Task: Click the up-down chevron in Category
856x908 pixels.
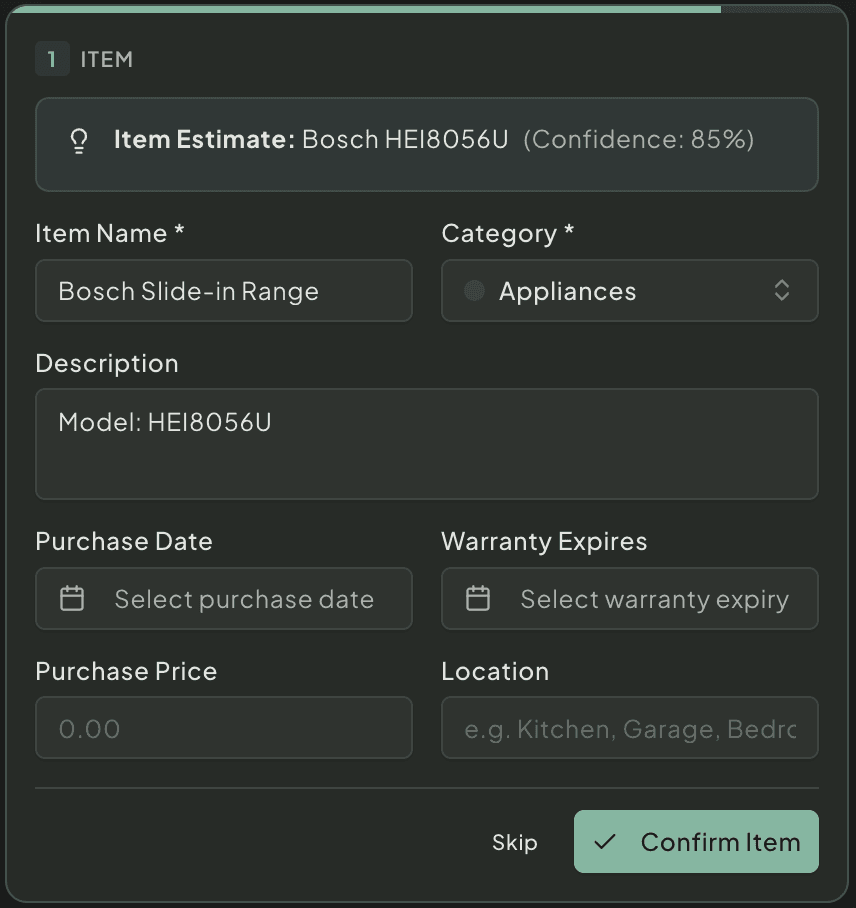Action: tap(782, 291)
